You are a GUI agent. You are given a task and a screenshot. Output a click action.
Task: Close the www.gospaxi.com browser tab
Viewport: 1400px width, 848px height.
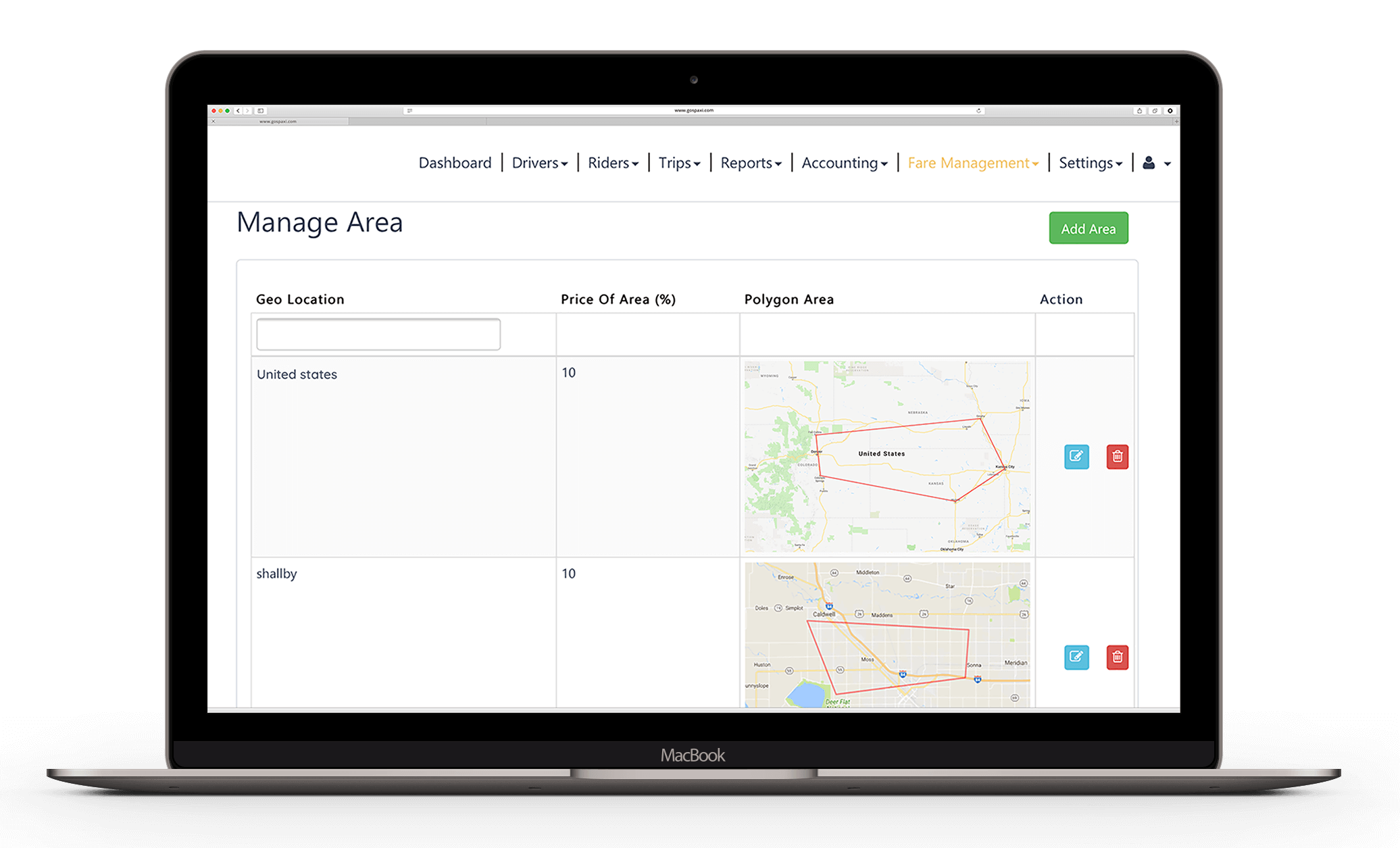pyautogui.click(x=214, y=122)
